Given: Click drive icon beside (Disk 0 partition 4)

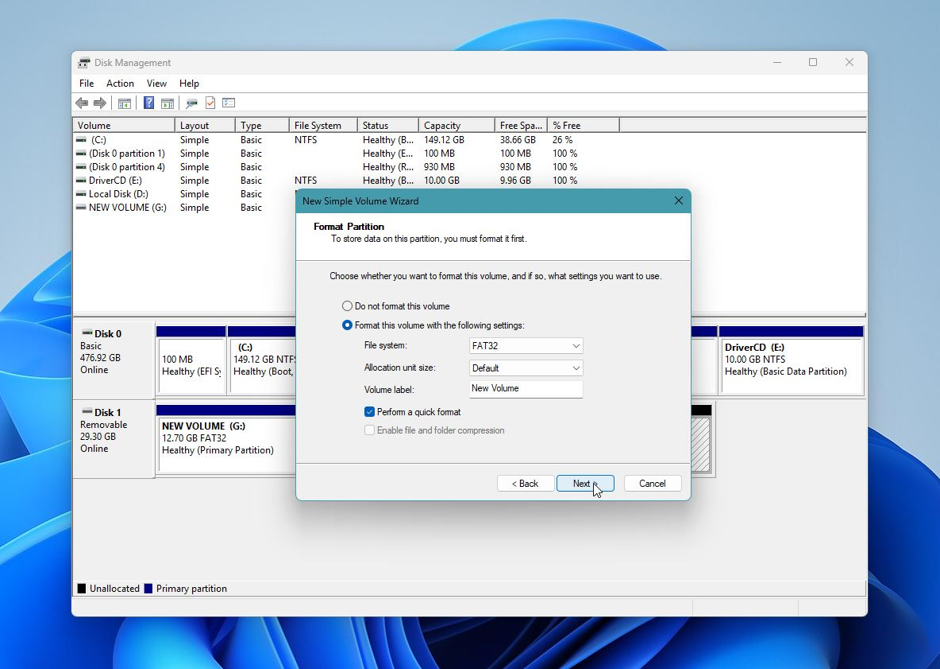Looking at the screenshot, I should [x=81, y=167].
